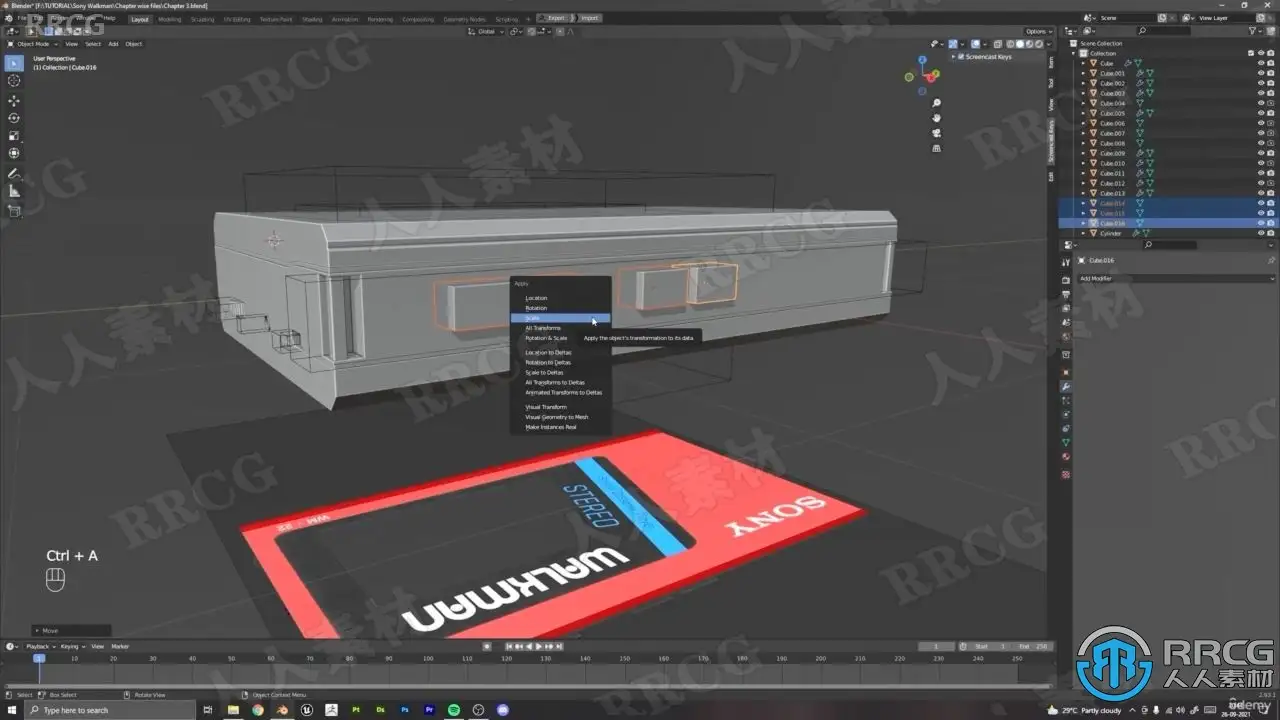
Task: Exclude Collection using its checkbox
Action: point(1250,53)
